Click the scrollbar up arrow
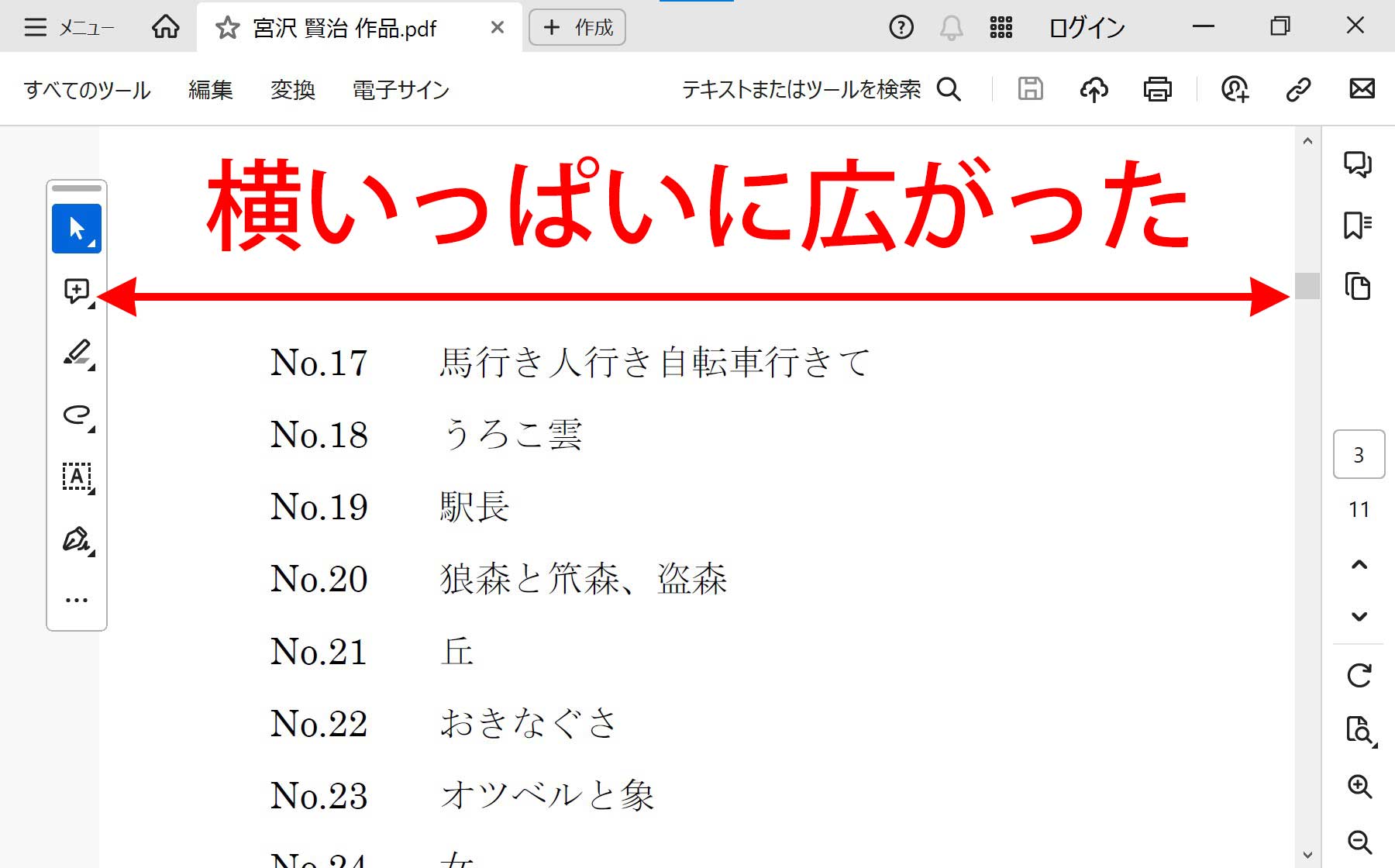The height and width of the screenshot is (868, 1395). (1307, 141)
